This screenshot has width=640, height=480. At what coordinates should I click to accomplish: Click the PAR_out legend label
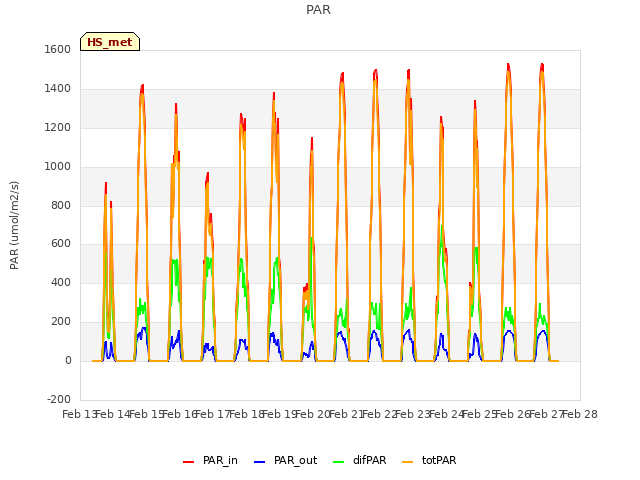coord(296,460)
